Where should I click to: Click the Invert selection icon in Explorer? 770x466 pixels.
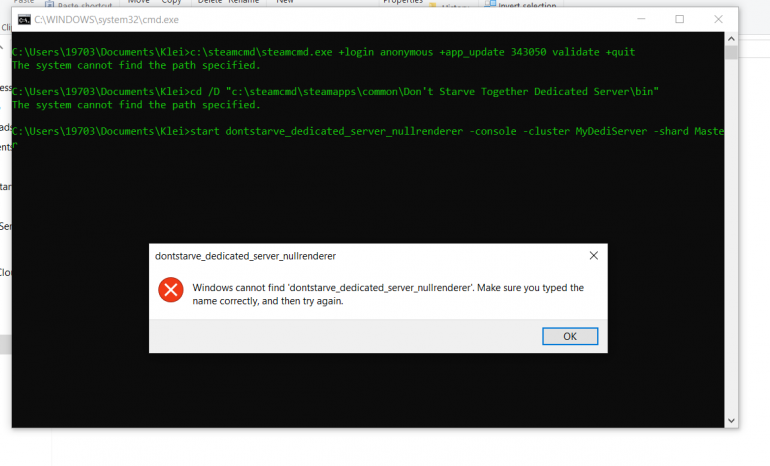point(490,4)
